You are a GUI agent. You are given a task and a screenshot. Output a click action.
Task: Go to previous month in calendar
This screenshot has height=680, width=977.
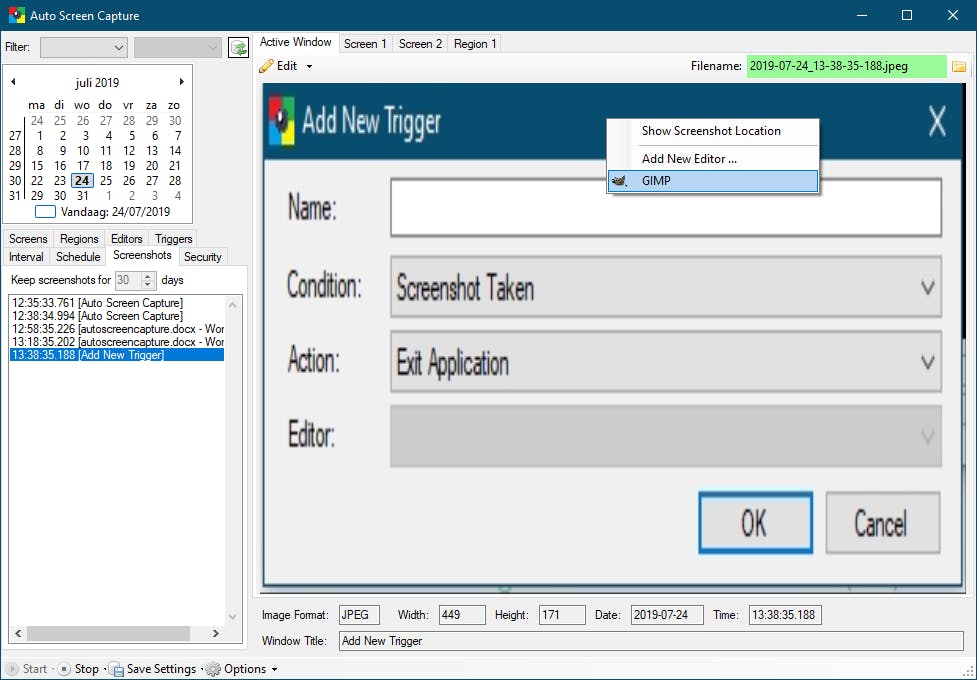click(13, 82)
